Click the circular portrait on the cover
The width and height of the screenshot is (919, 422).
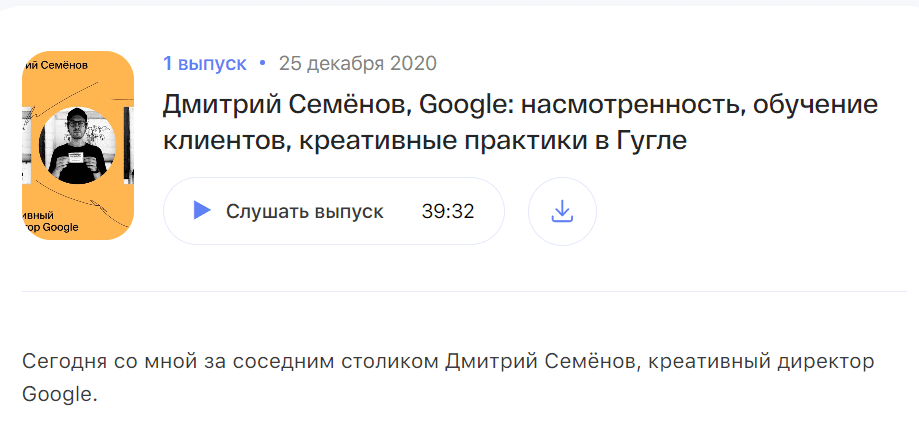pyautogui.click(x=79, y=146)
